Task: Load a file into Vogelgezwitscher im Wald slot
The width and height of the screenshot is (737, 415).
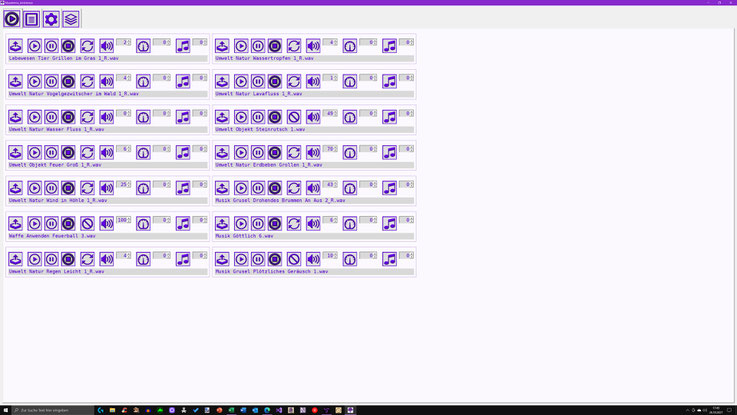Action: [x=16, y=81]
